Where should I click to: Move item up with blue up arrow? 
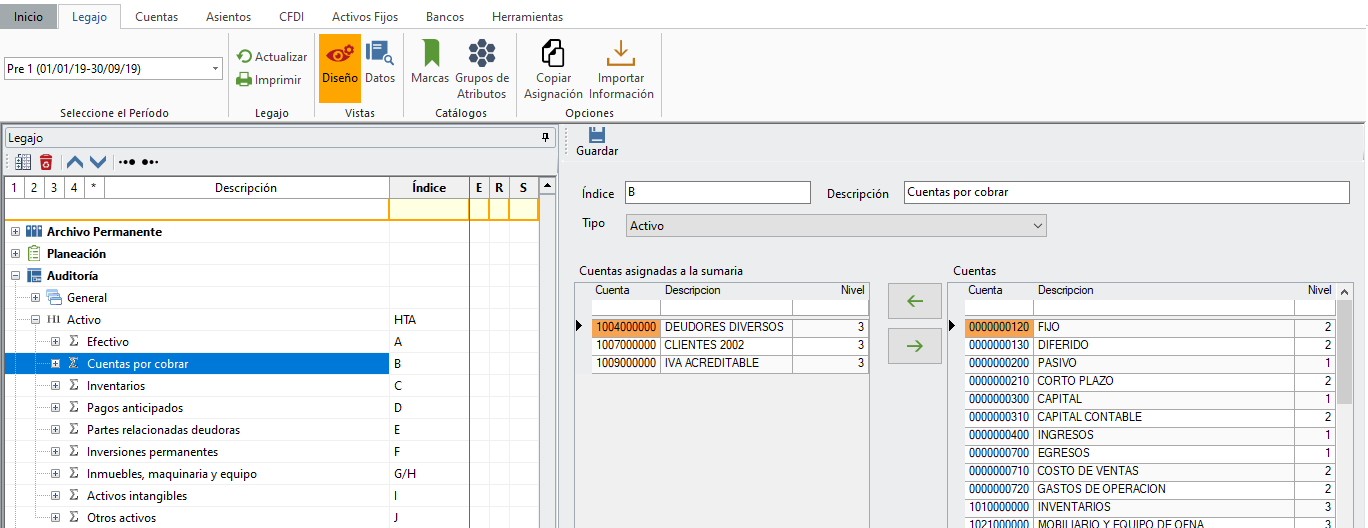[x=75, y=162]
